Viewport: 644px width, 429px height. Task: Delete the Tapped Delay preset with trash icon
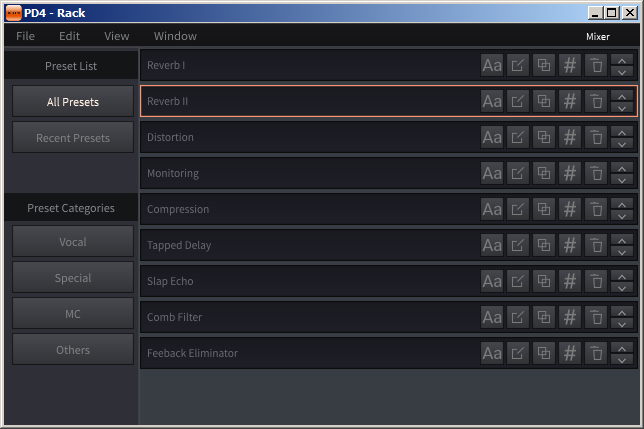(596, 245)
